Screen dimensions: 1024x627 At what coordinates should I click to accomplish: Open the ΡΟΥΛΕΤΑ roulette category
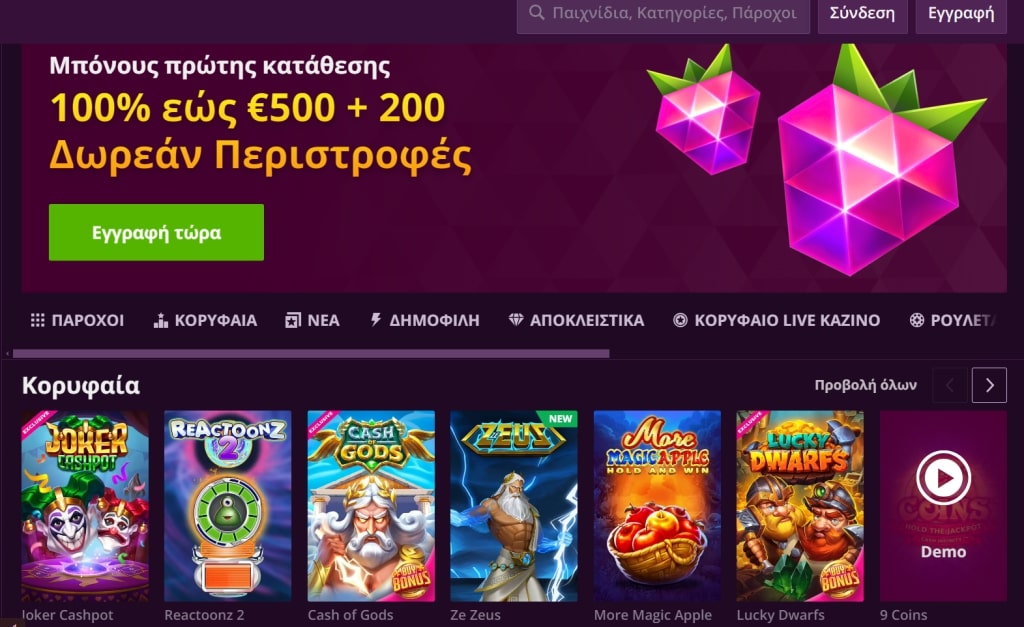coord(953,320)
